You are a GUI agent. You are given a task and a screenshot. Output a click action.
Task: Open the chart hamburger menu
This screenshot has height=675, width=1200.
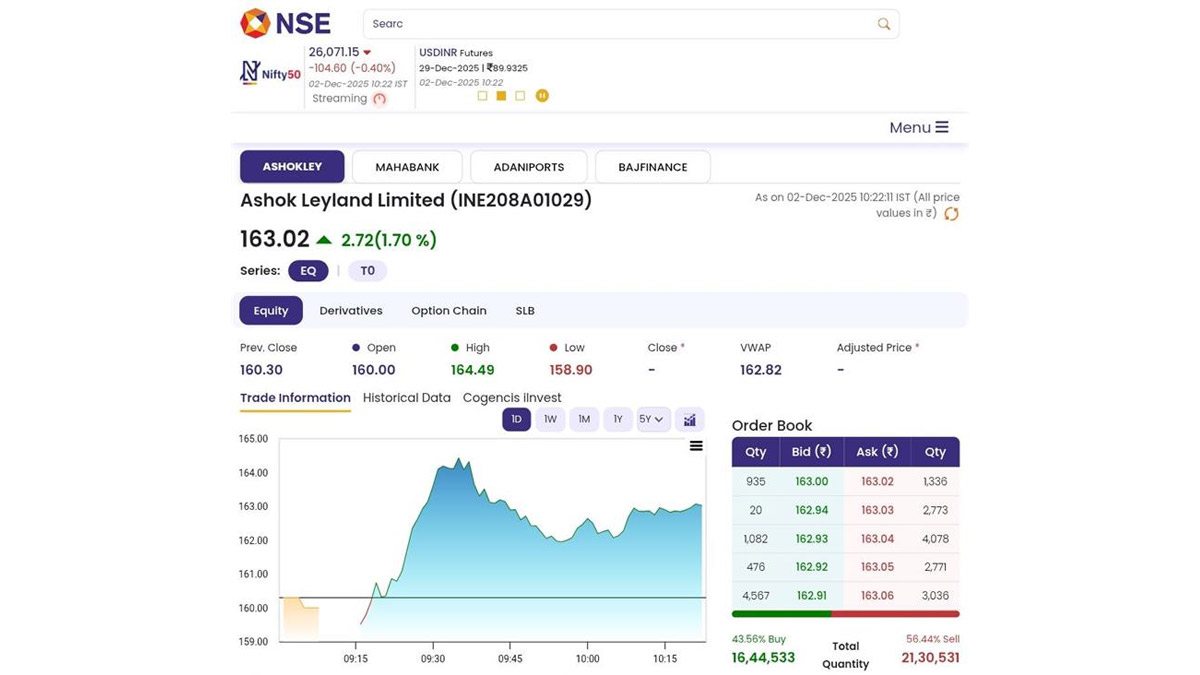[x=696, y=446]
